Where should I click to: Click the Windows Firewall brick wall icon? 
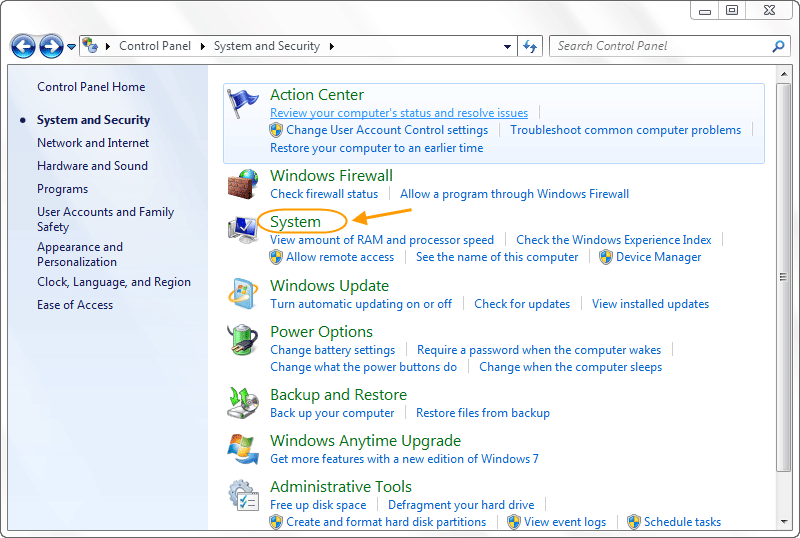243,184
